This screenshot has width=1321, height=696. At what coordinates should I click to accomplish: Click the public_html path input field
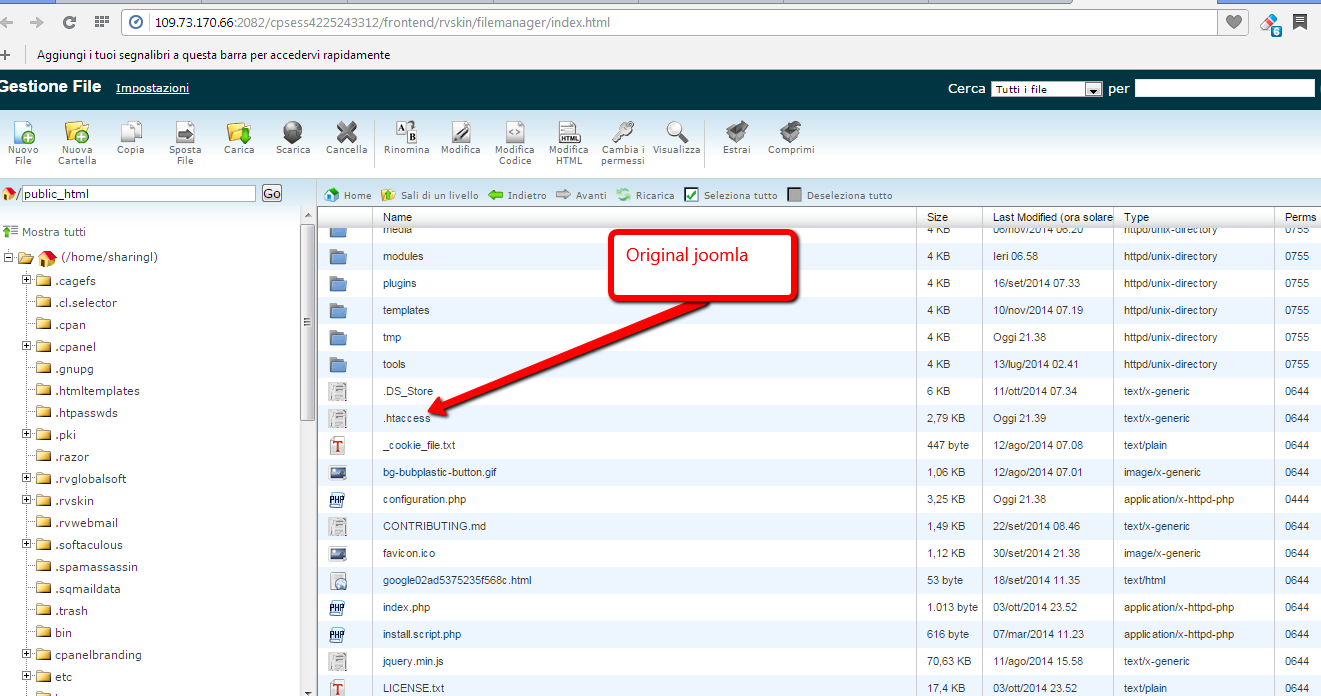[x=138, y=194]
